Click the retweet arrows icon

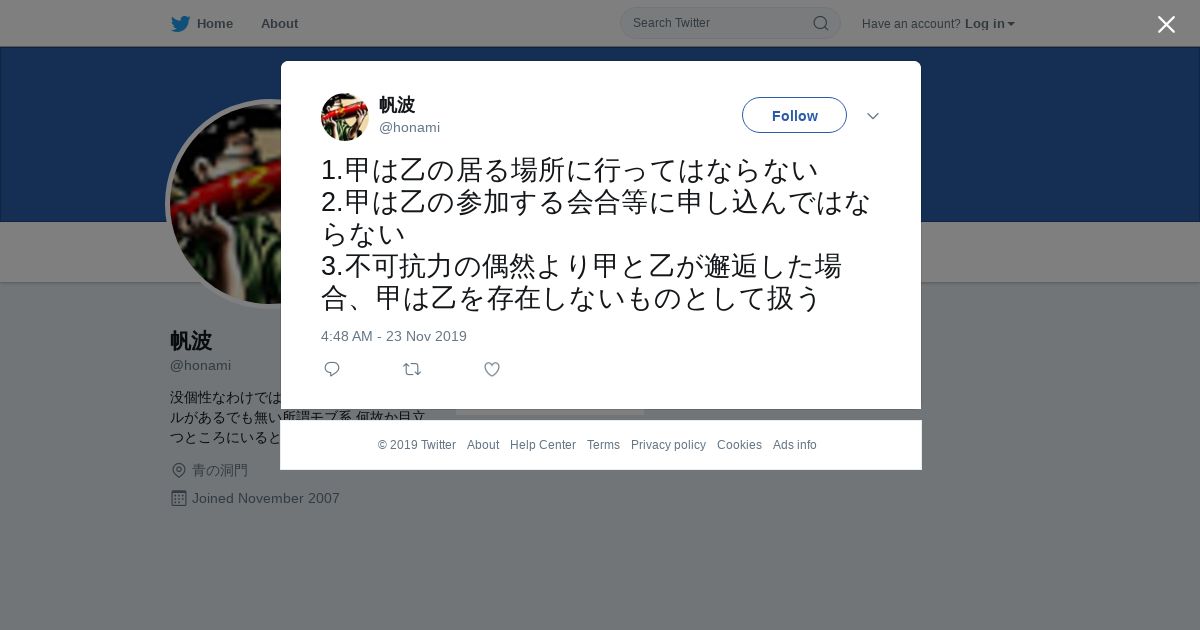(412, 369)
